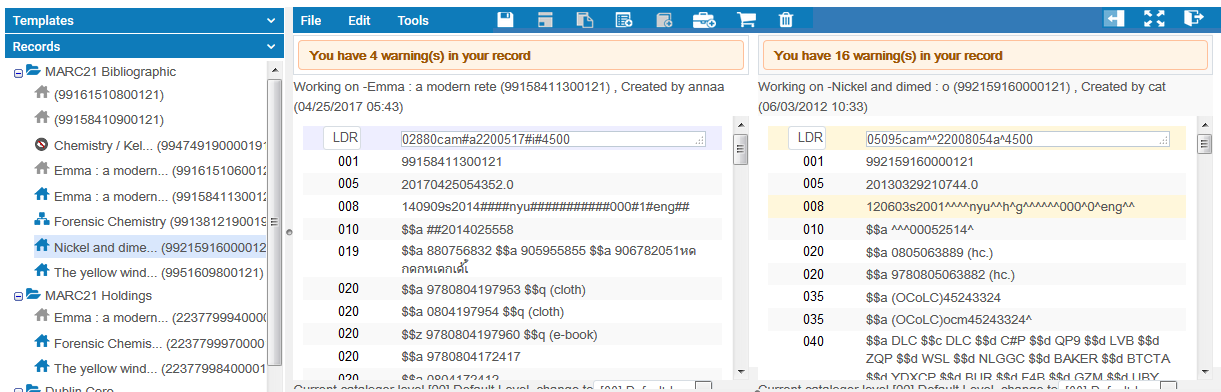
Task: Click 'You have 4 warning(s) in your record'
Action: tap(420, 56)
